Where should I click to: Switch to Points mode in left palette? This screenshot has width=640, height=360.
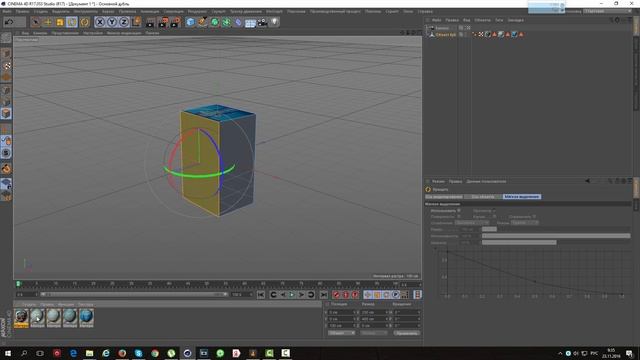(x=6, y=90)
